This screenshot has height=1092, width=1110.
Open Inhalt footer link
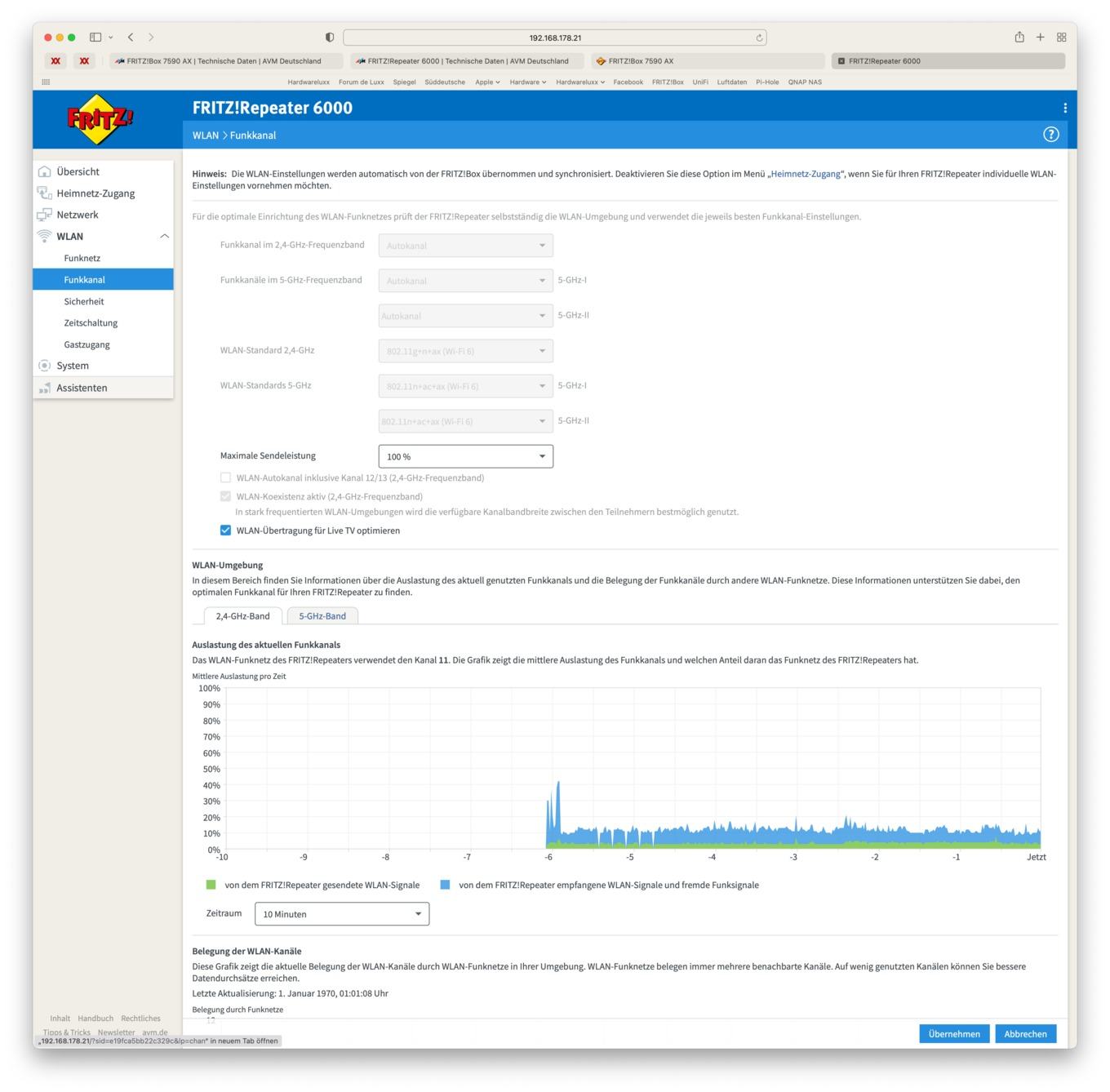click(x=60, y=1019)
